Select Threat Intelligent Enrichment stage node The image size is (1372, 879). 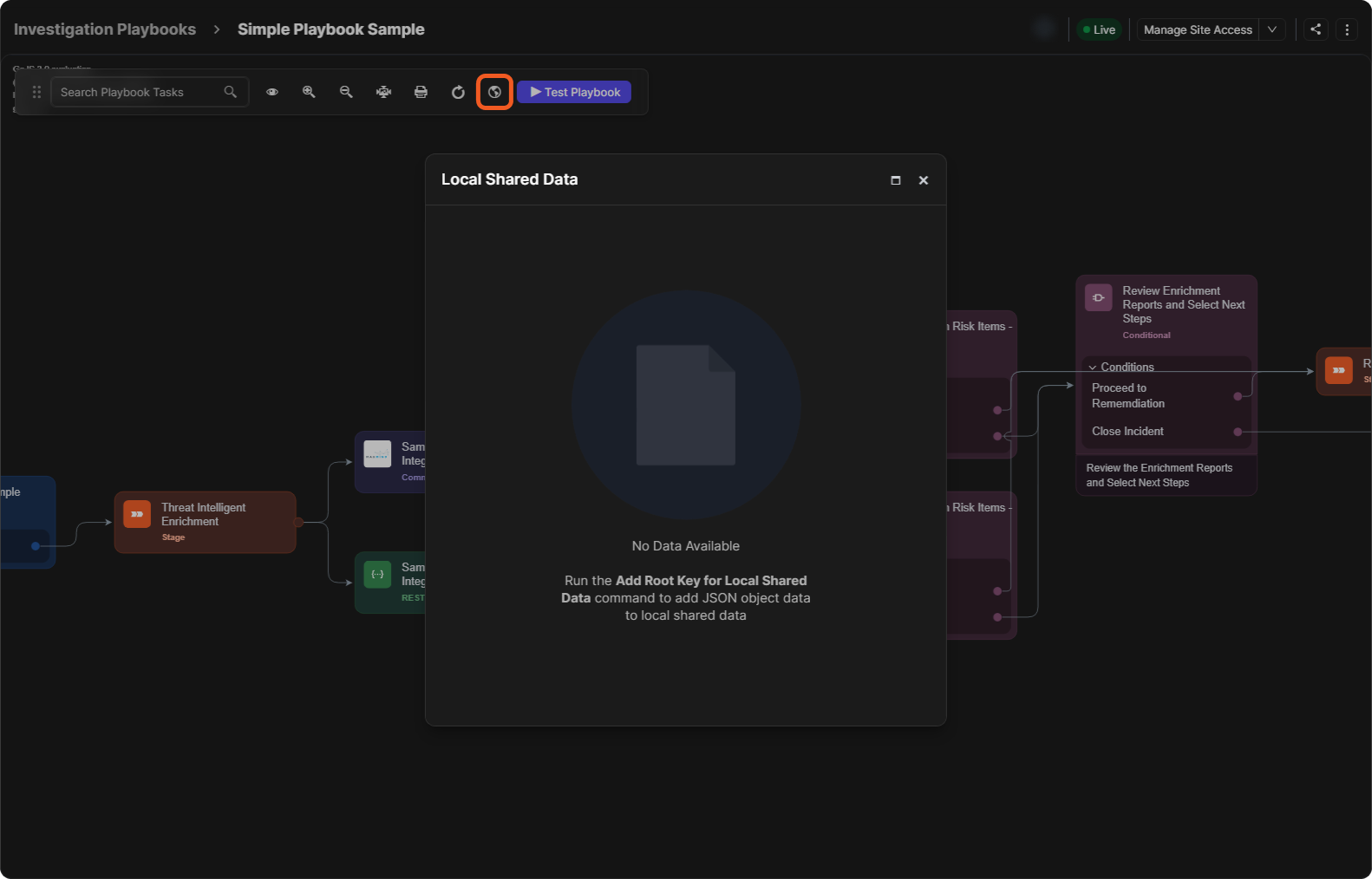point(206,522)
